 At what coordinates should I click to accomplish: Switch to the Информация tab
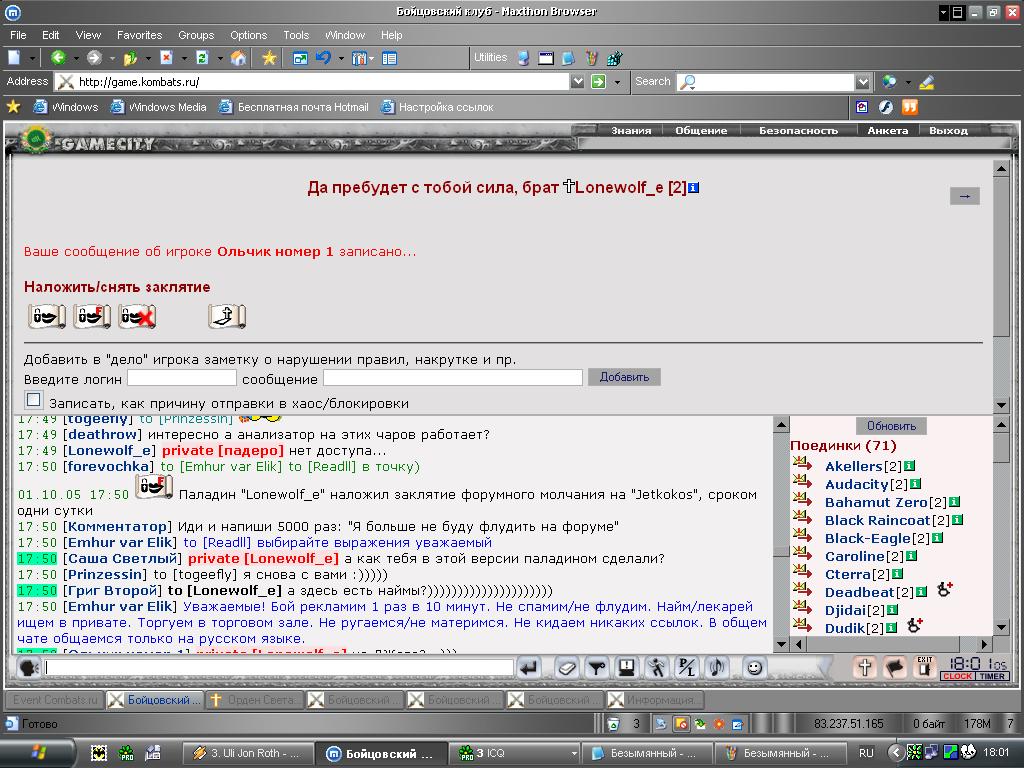654,700
